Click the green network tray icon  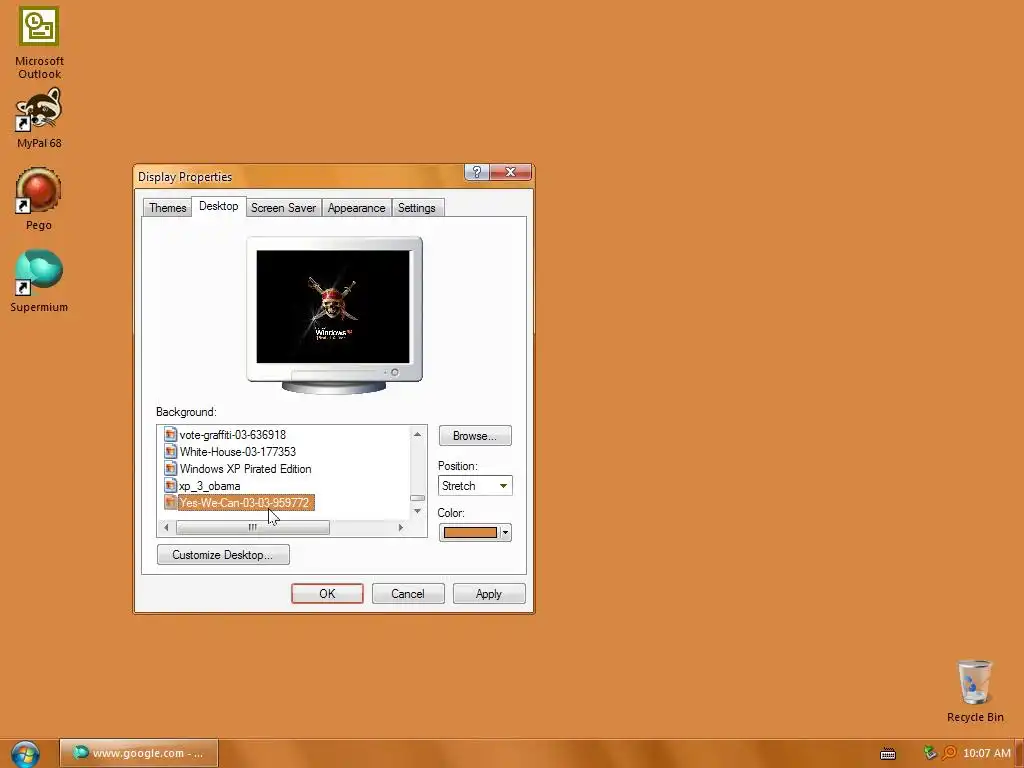coord(930,753)
